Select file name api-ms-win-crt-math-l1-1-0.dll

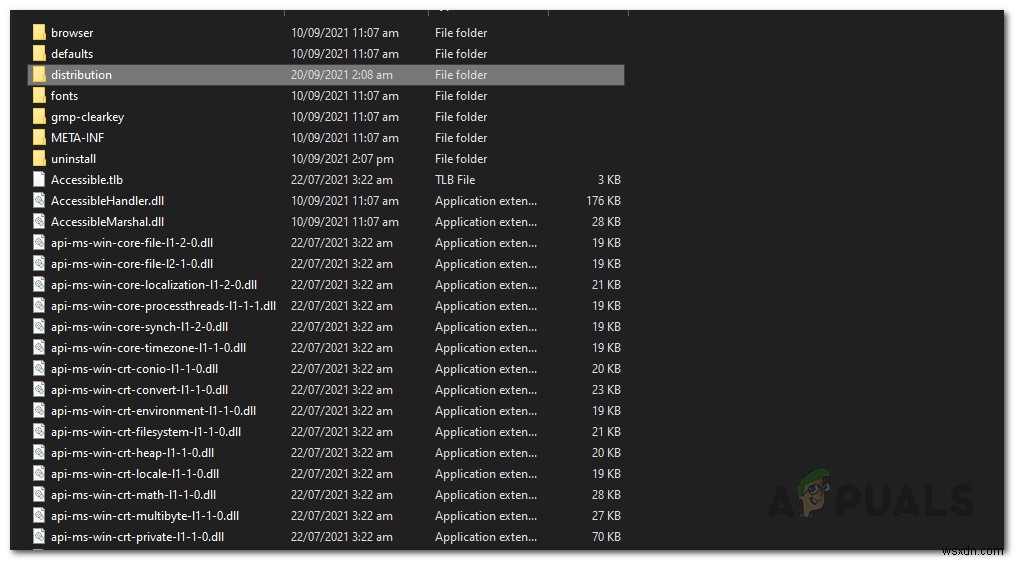point(133,495)
